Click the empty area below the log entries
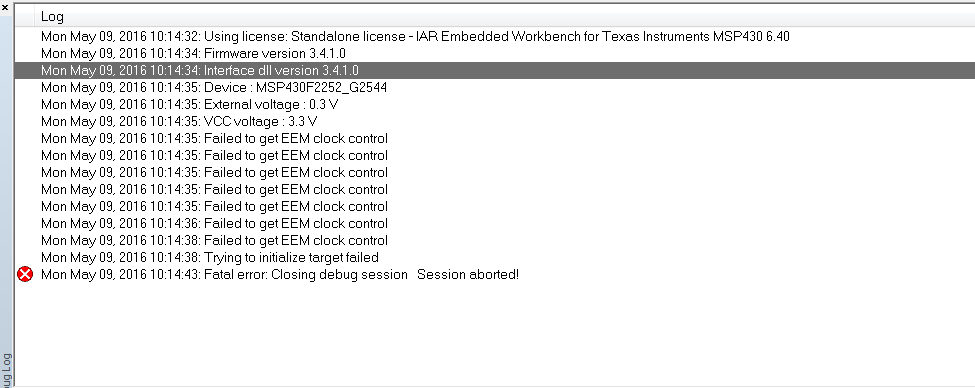Image resolution: width=975 pixels, height=388 pixels. click(x=494, y=333)
